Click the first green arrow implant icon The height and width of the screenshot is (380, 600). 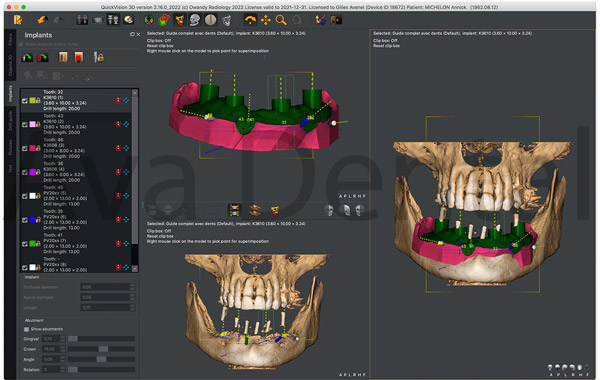pos(27,57)
